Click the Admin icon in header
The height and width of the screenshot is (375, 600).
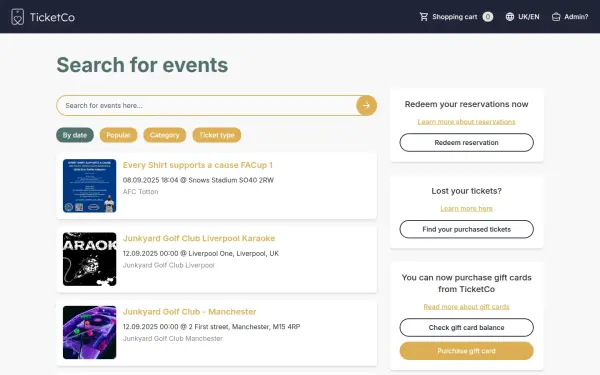556,17
